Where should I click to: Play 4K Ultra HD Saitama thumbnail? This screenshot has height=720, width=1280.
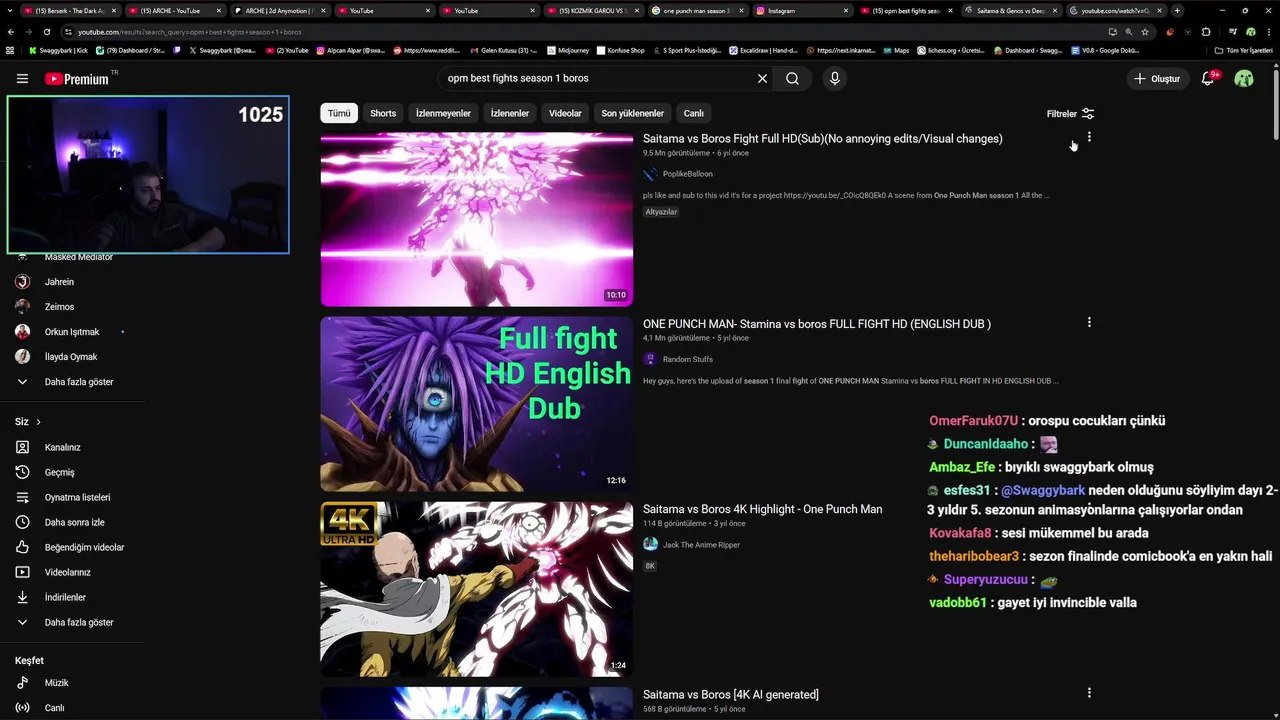(x=476, y=589)
